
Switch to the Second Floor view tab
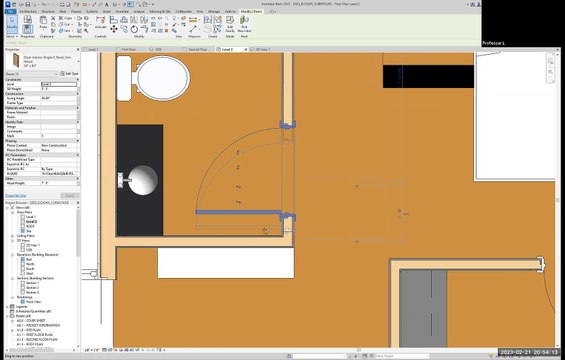click(x=197, y=49)
